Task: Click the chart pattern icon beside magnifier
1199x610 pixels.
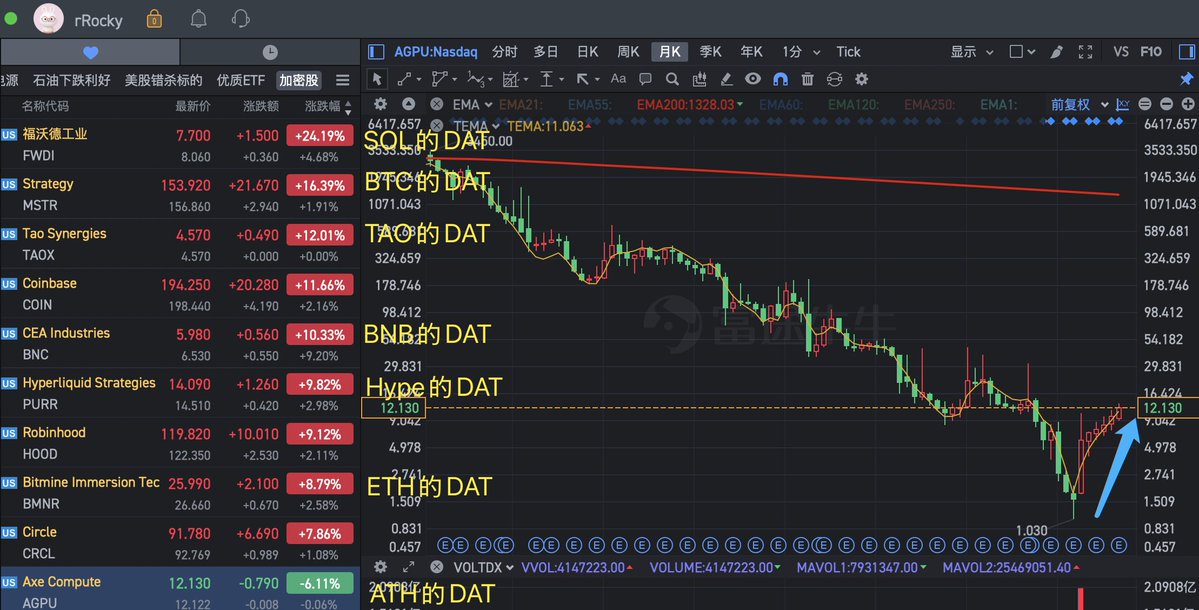Action: (x=699, y=79)
